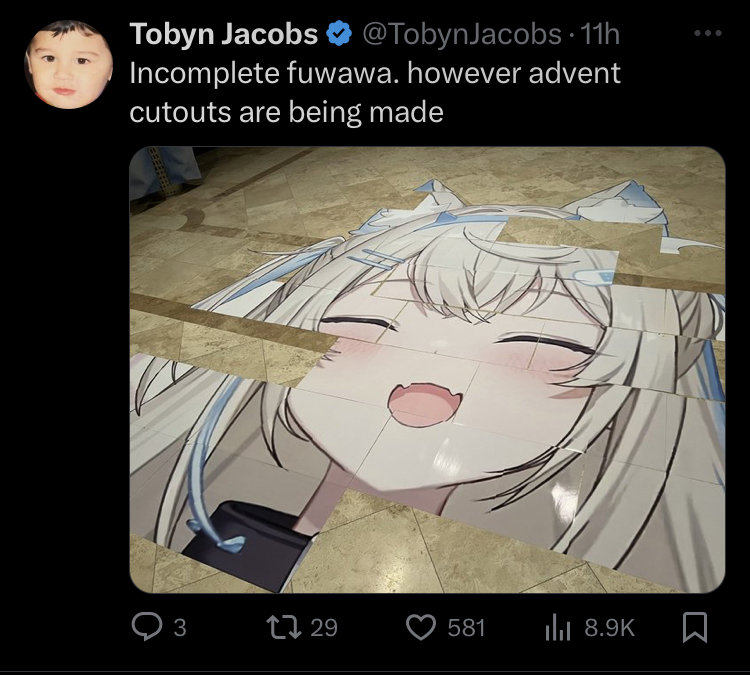Open the three-dot more options menu
The height and width of the screenshot is (675, 750).
(708, 33)
